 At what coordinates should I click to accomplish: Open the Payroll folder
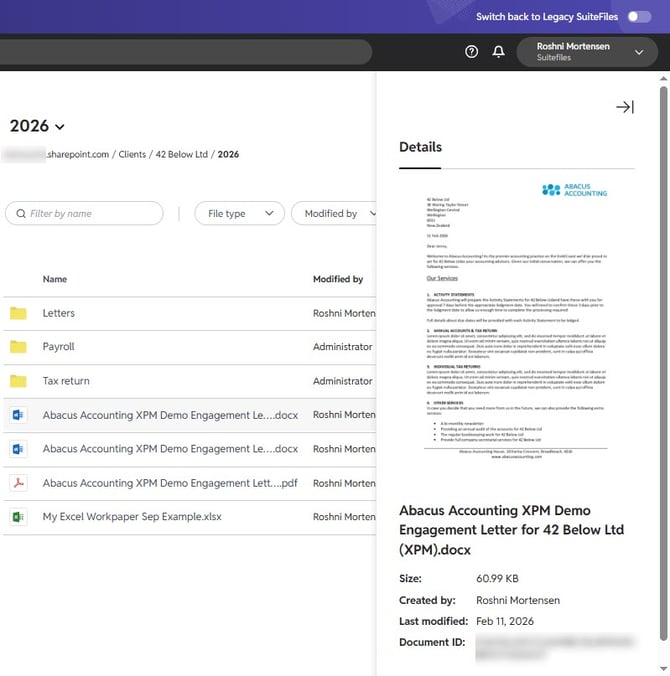pos(59,347)
